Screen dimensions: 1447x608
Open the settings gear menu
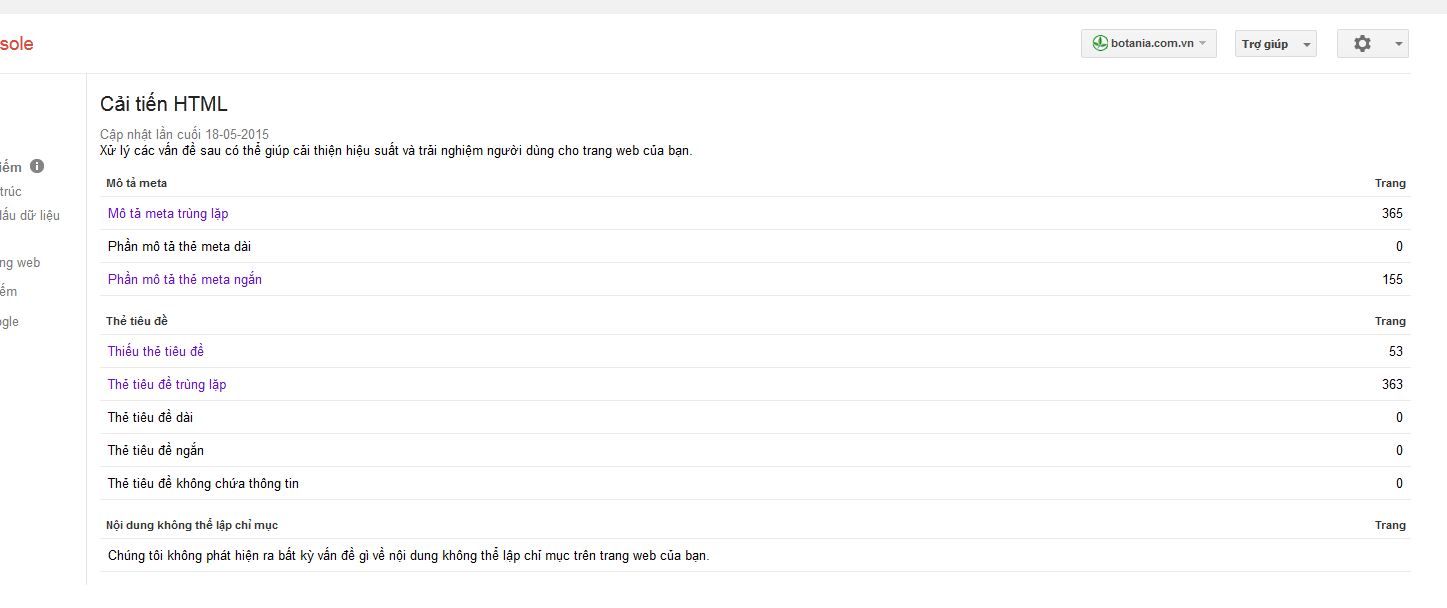[x=1362, y=44]
